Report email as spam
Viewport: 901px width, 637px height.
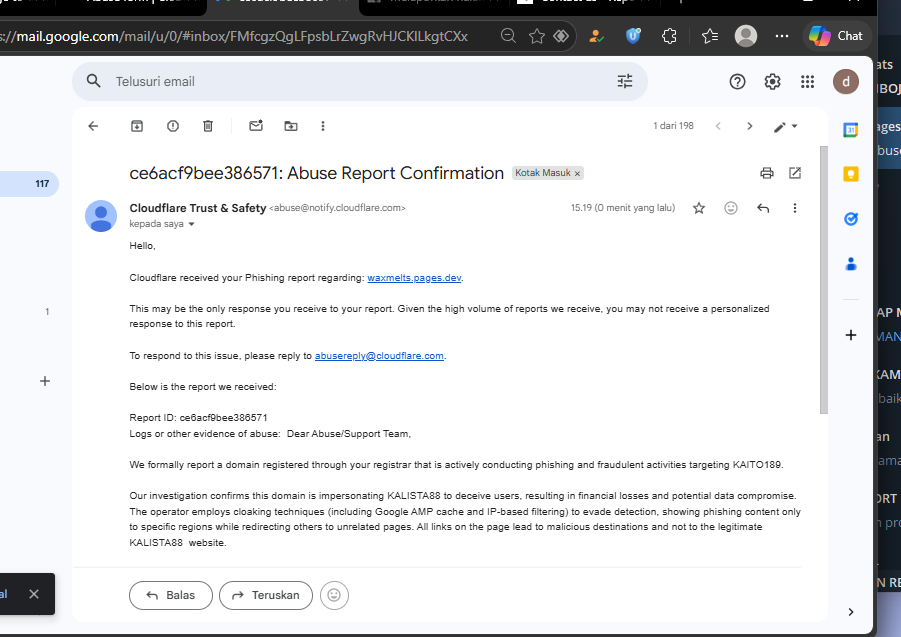pos(173,126)
